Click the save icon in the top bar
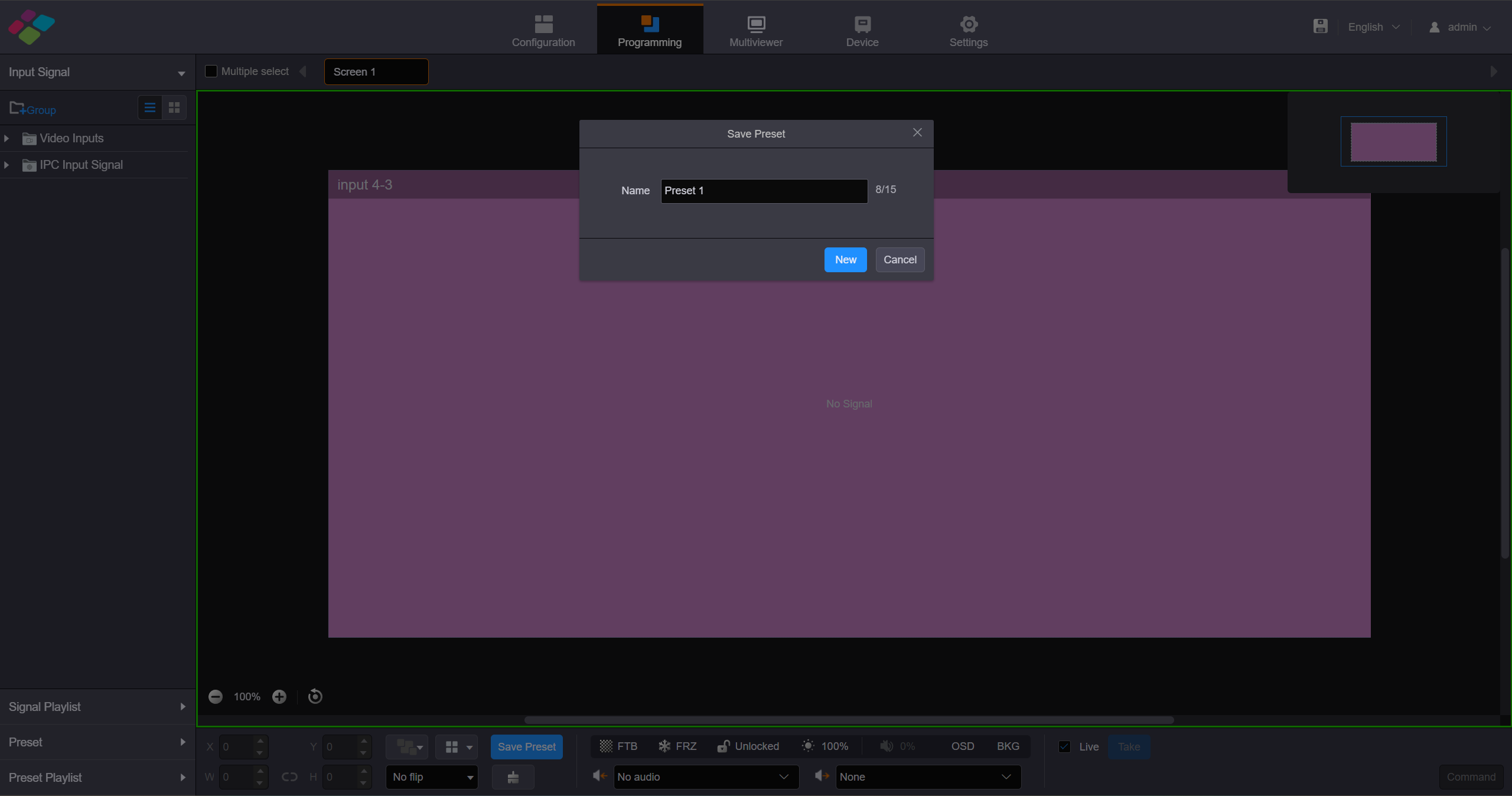 click(1320, 26)
